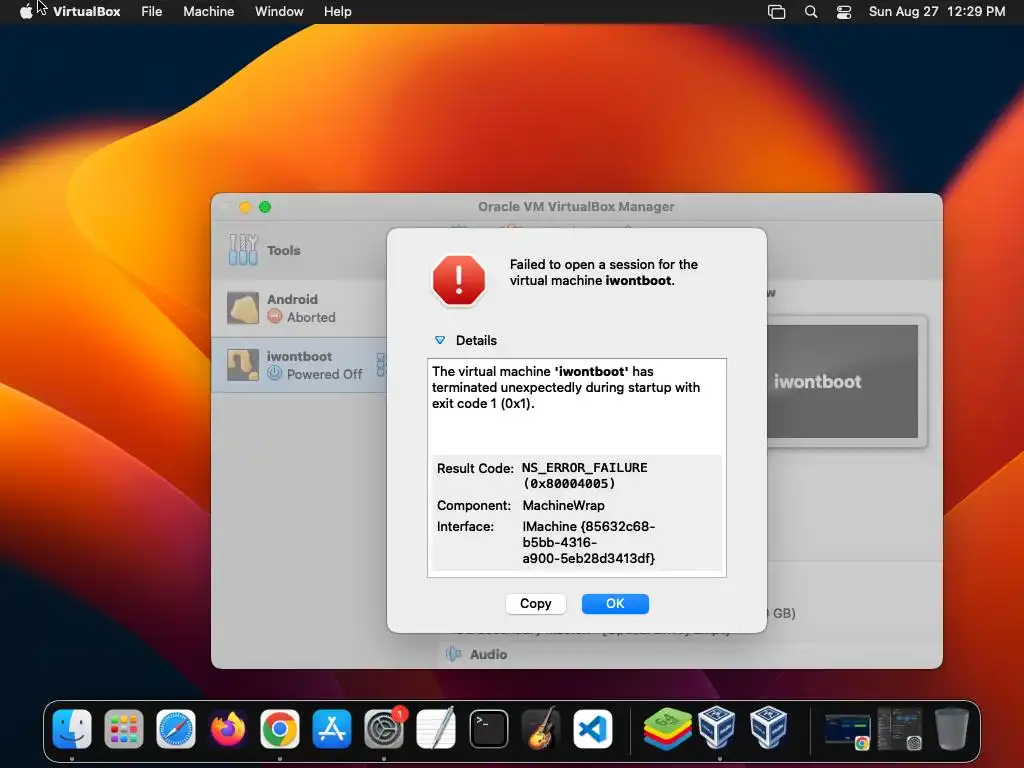
Task: Launch Firefox from the Dock
Action: coord(228,728)
